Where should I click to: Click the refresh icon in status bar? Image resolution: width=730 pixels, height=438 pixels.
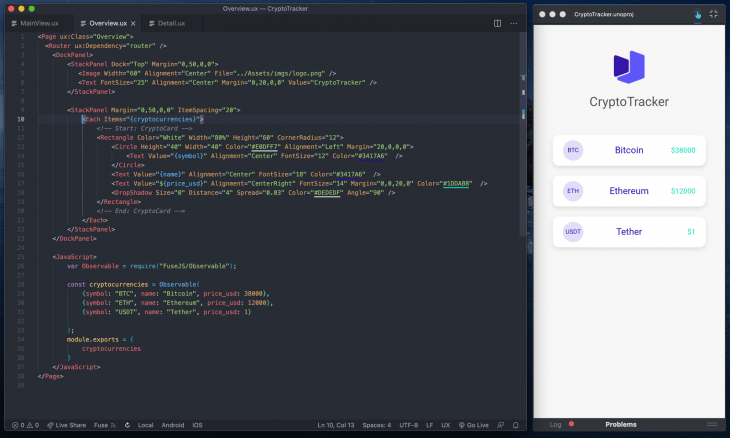tap(127, 425)
